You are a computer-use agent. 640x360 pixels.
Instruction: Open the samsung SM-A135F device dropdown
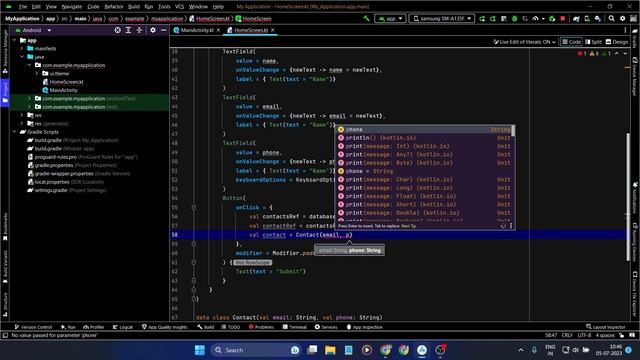442,18
